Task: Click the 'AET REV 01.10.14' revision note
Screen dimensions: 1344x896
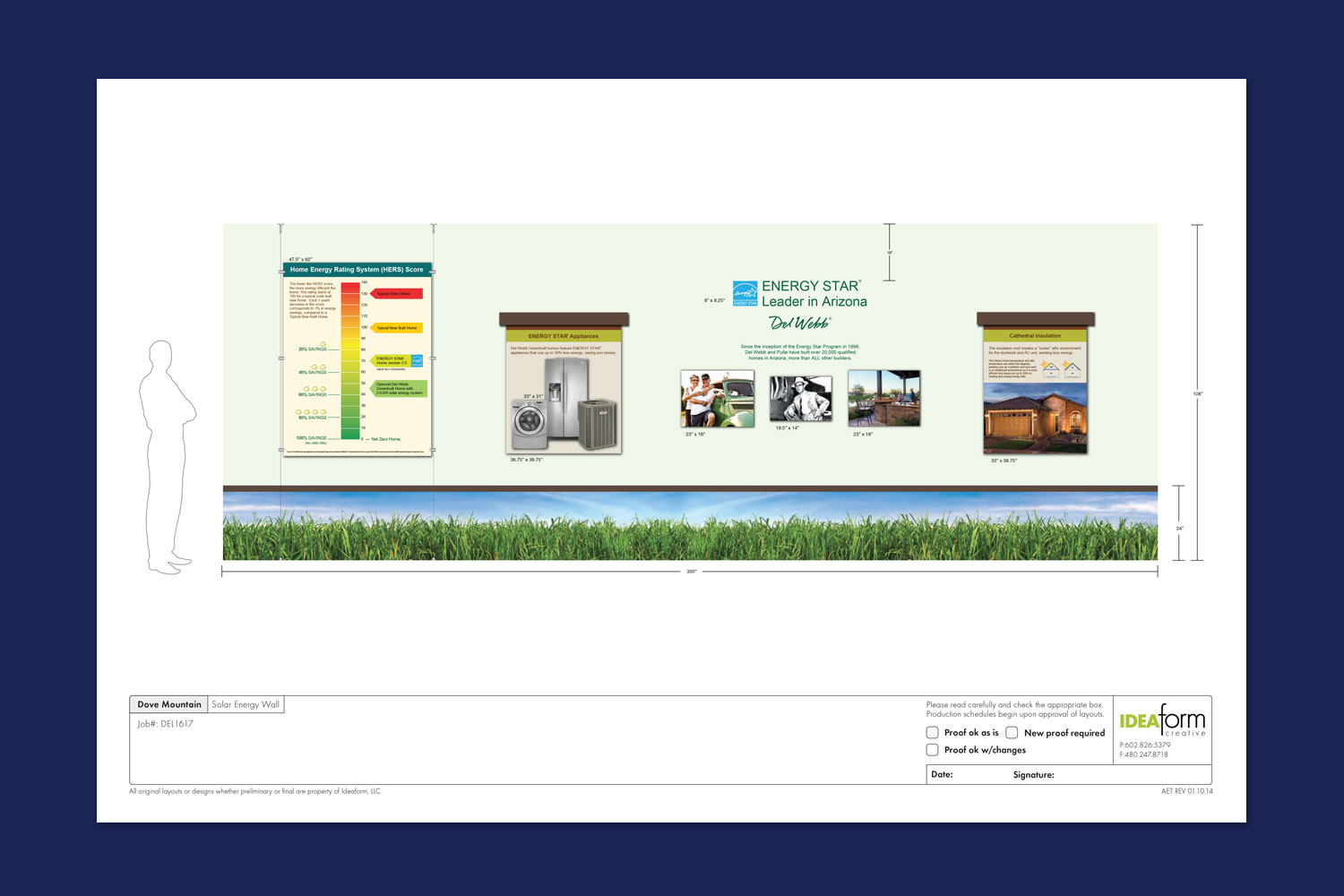Action: [1187, 791]
